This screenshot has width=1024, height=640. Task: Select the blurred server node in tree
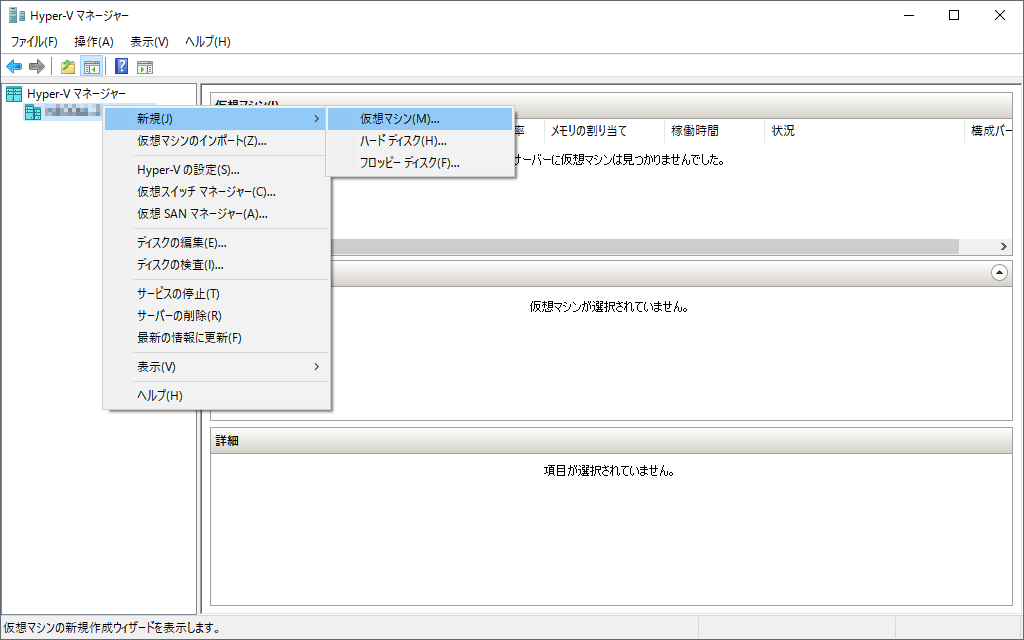tap(72, 112)
